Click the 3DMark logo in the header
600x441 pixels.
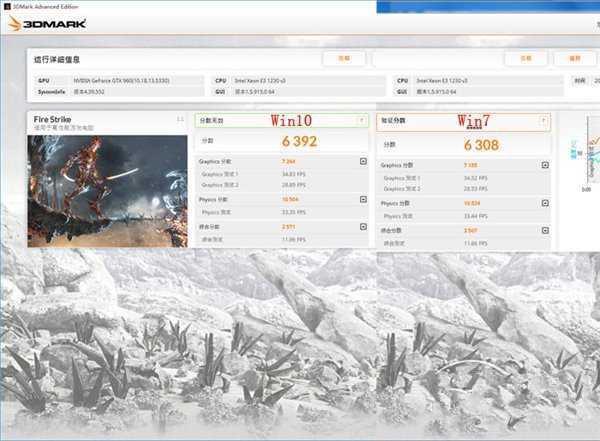tap(47, 24)
